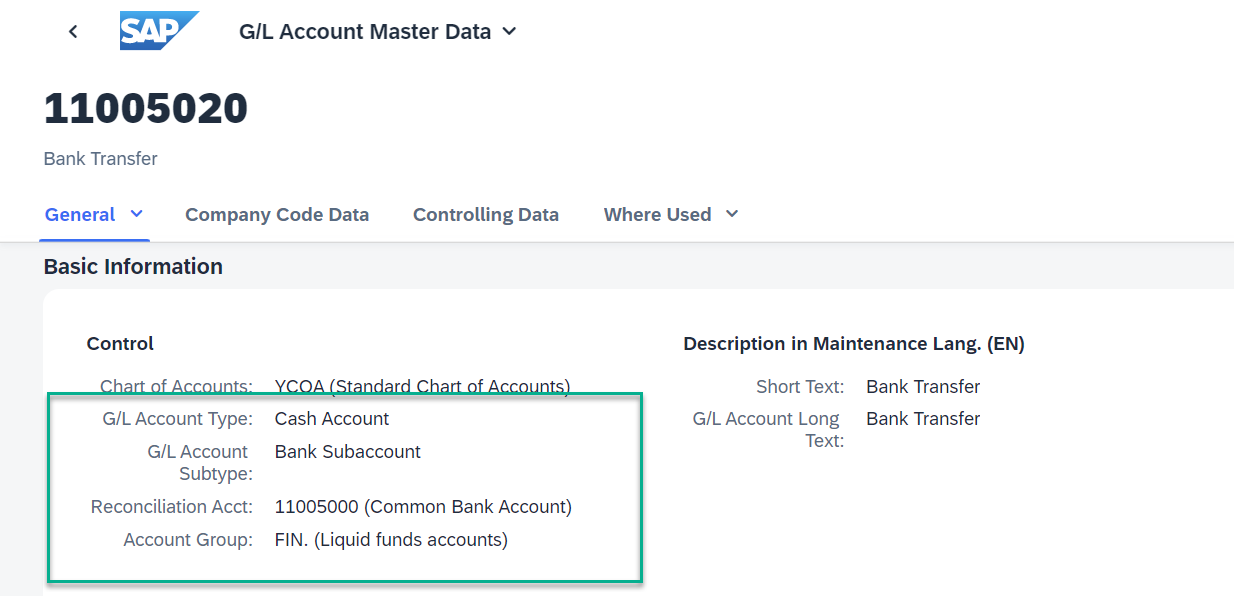Screen dimensions: 1234x596
Task: Open reconciliation account 11005000 Common Bank Account
Action: (x=423, y=507)
